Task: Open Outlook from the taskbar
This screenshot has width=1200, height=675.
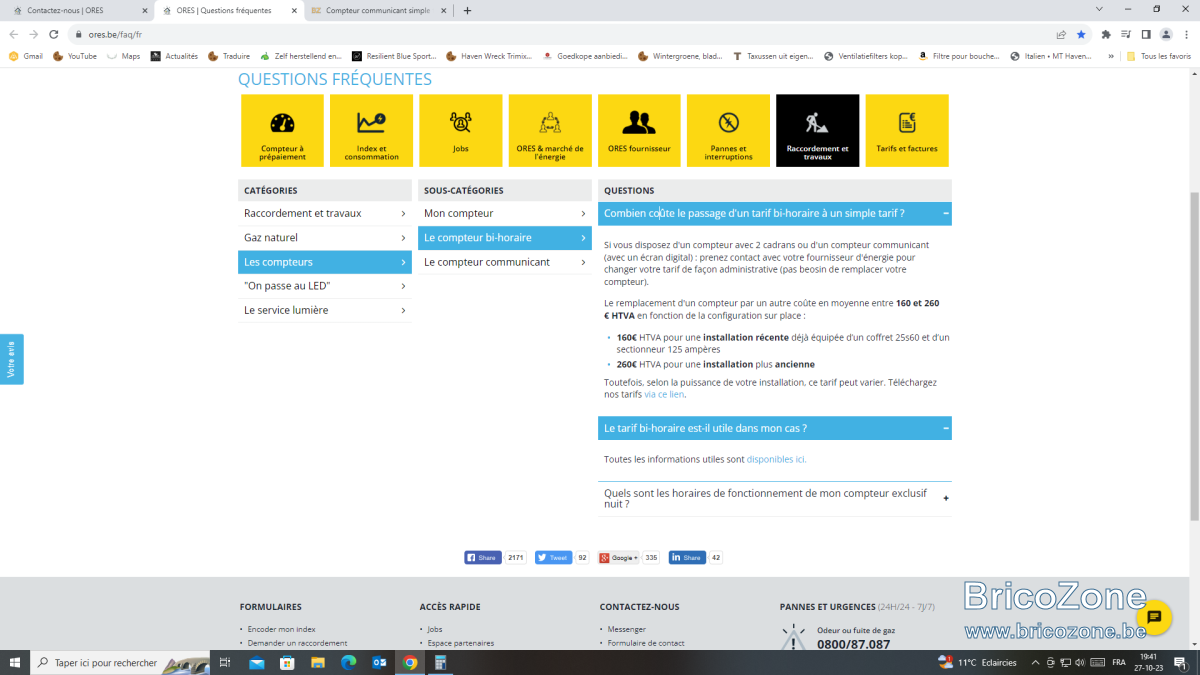Action: [379, 662]
